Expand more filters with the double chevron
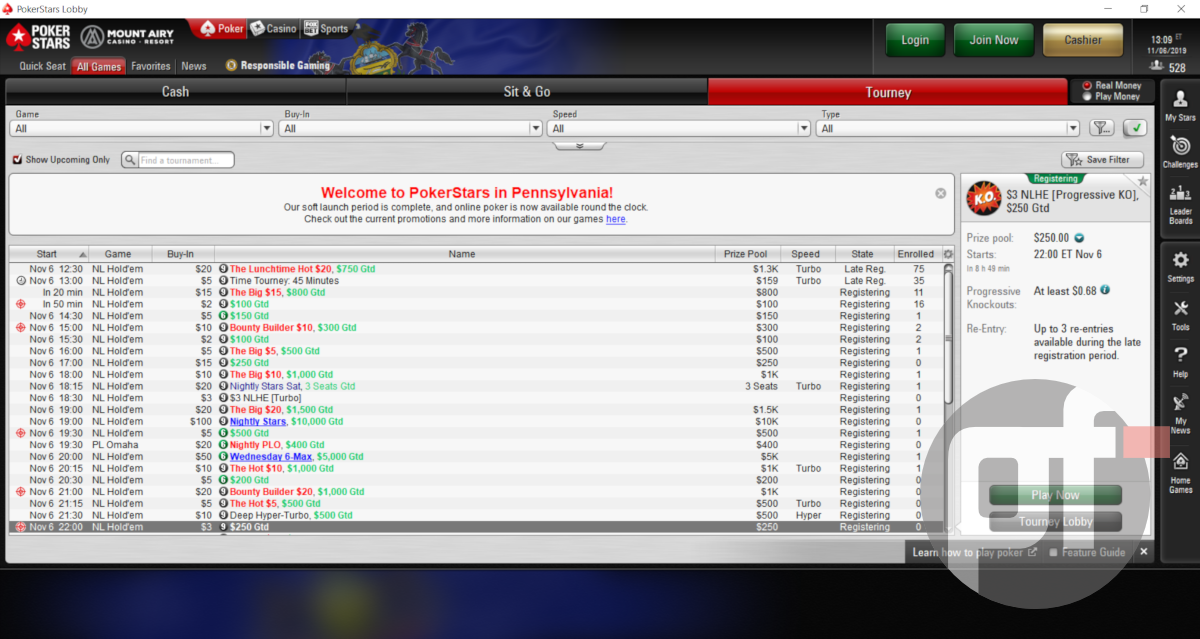Viewport: 1200px width, 639px height. tap(579, 145)
